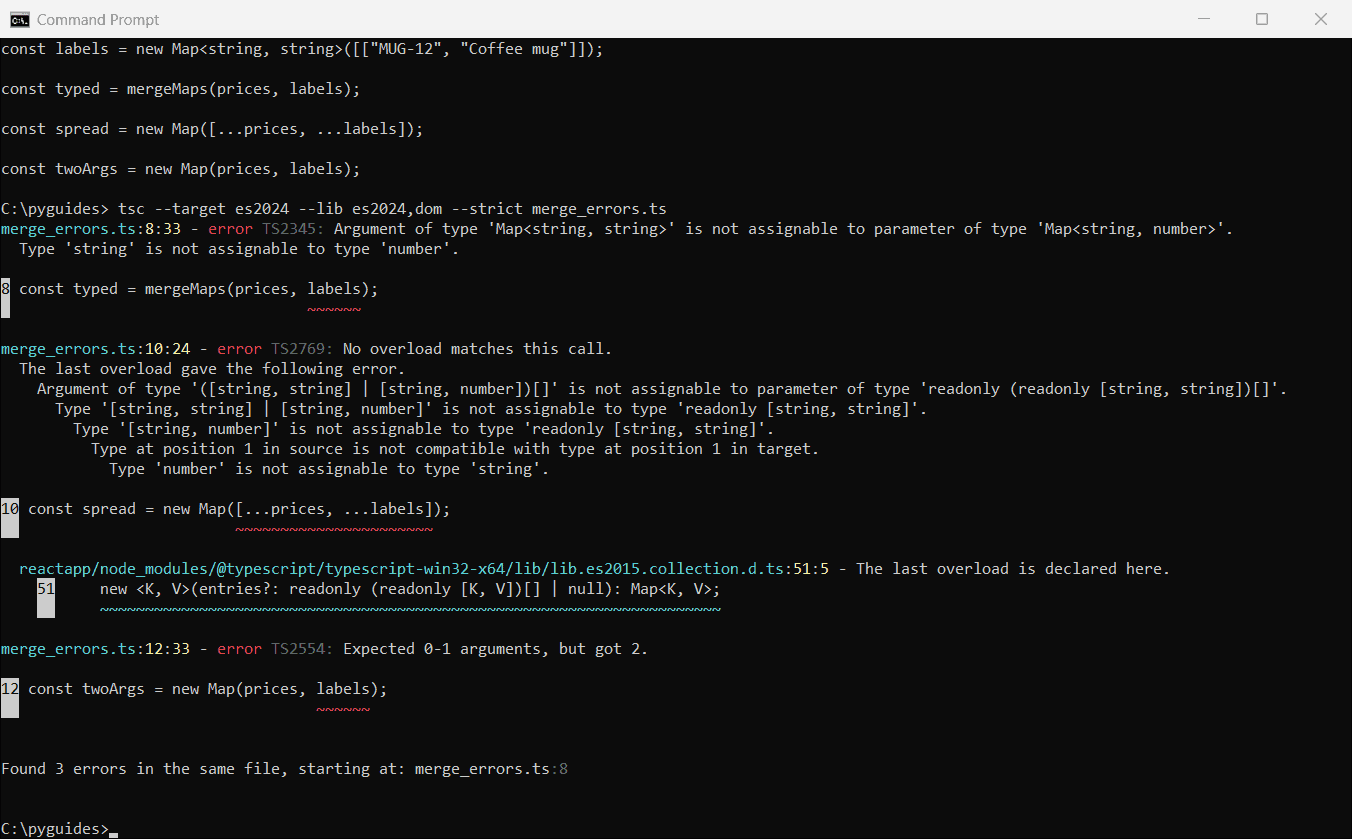Click "Type 'number' is not assignable to type 'string'."

point(329,469)
